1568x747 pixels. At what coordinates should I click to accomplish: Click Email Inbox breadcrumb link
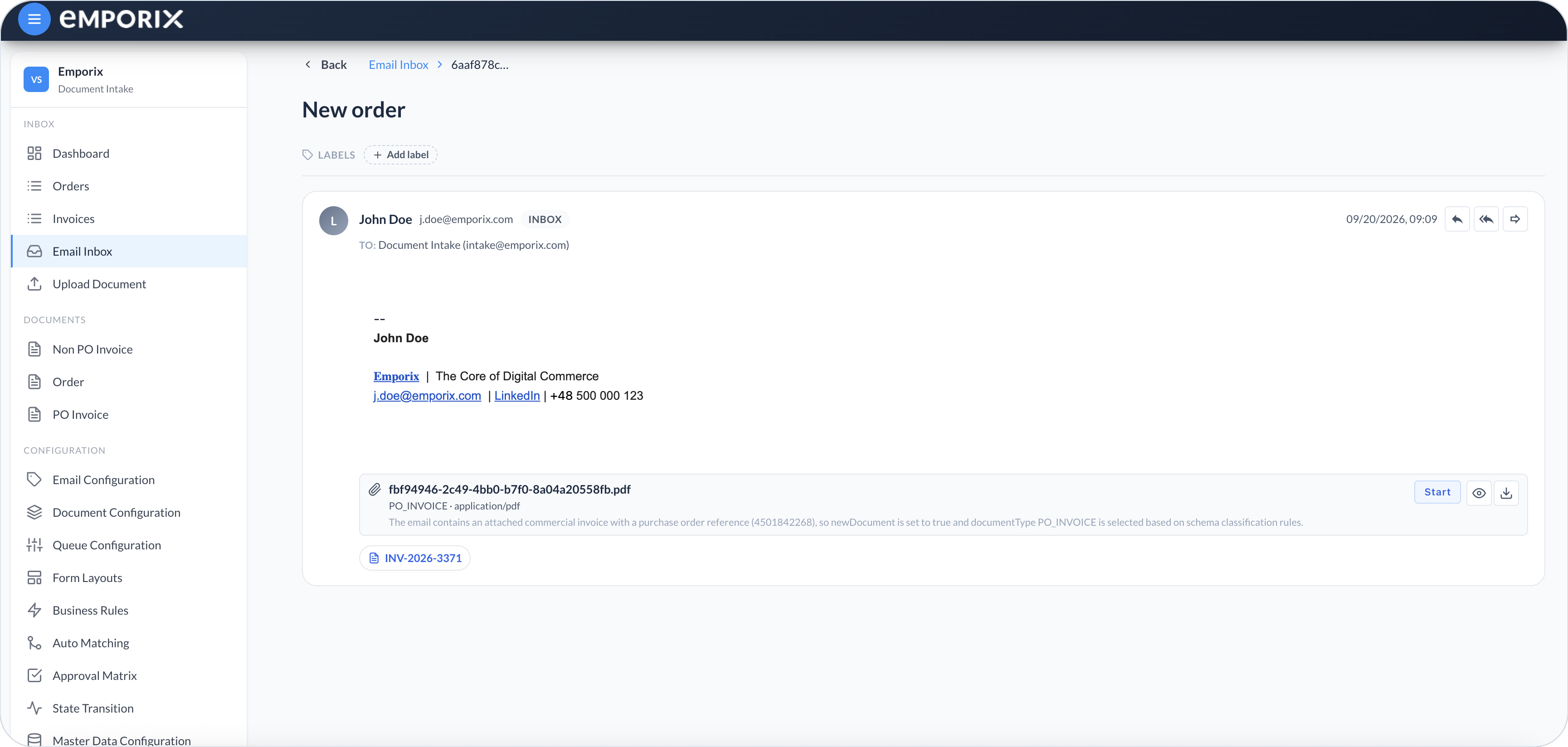tap(398, 64)
